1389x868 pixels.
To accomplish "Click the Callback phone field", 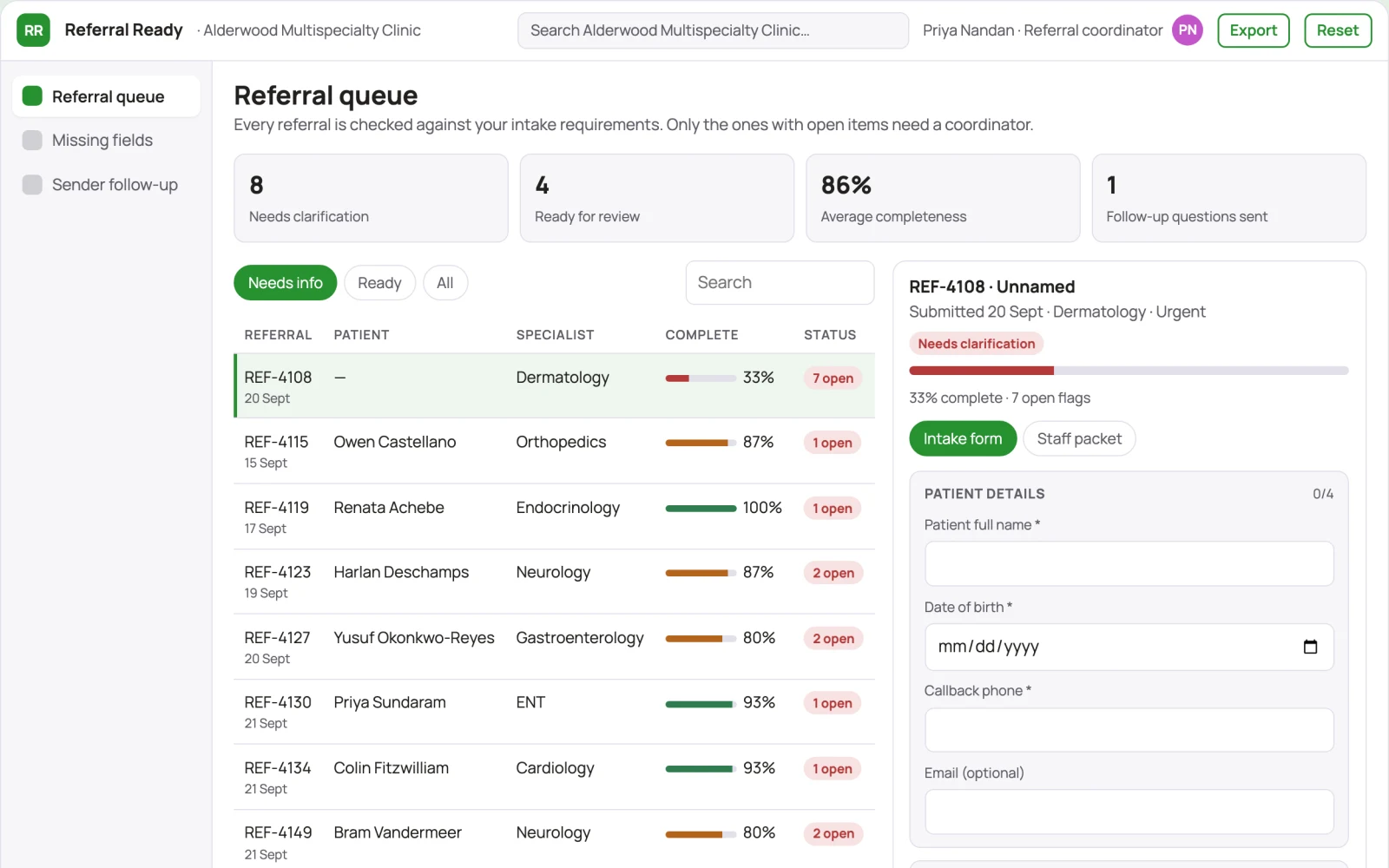I will click(x=1129, y=730).
